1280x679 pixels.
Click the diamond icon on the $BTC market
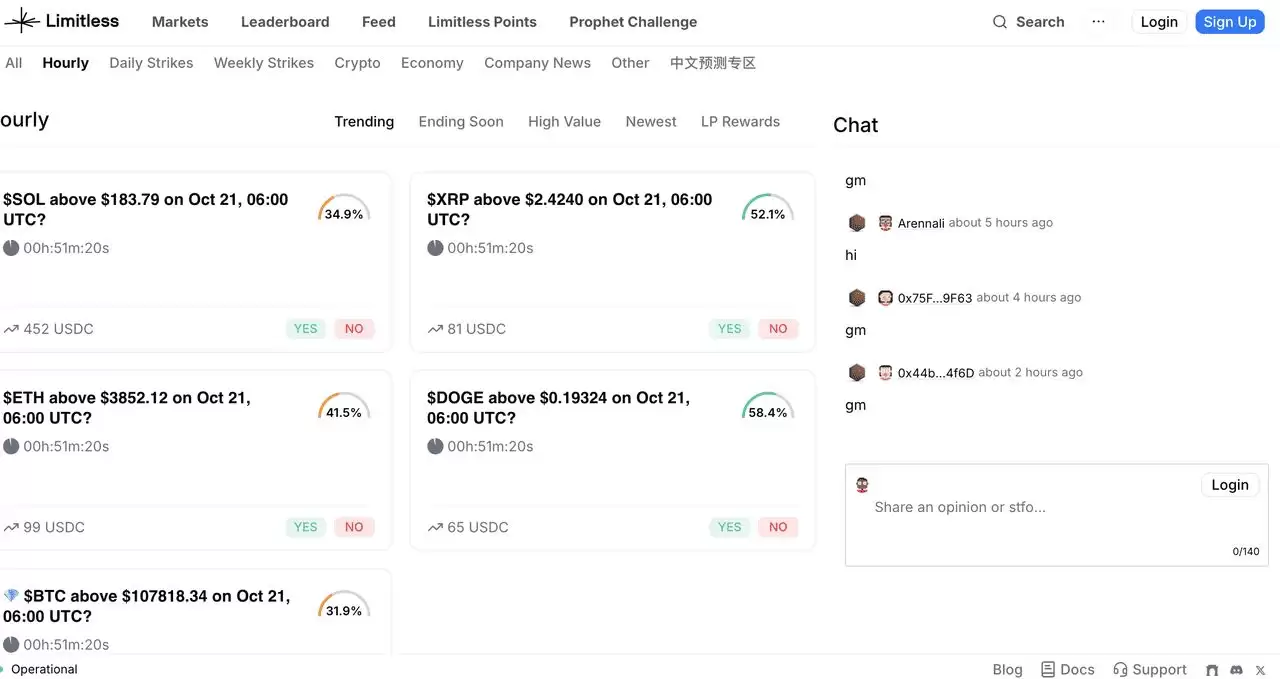point(10,595)
